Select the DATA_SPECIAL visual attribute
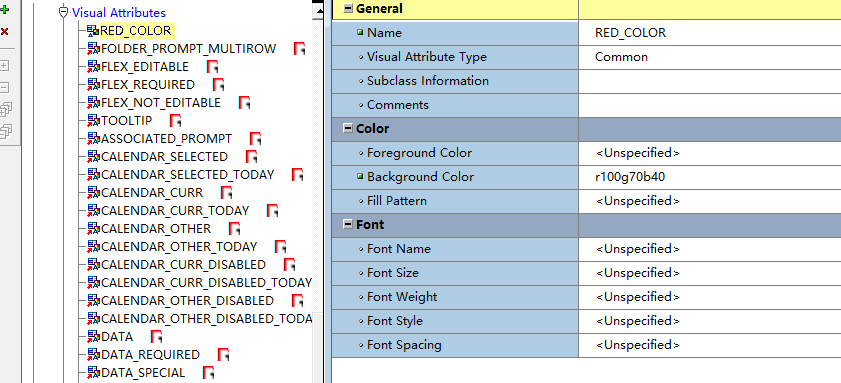Screen dimensions: 841x383 [x=143, y=373]
